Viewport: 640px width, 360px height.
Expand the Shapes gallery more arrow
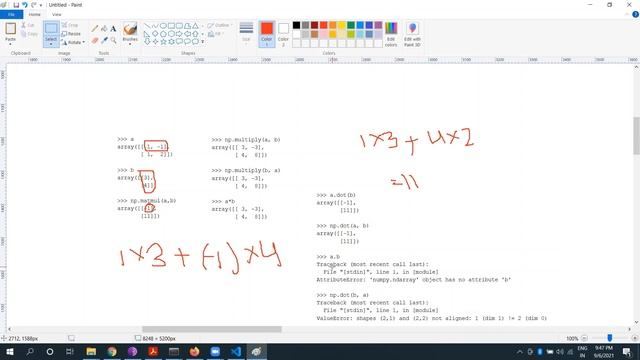tap(203, 41)
